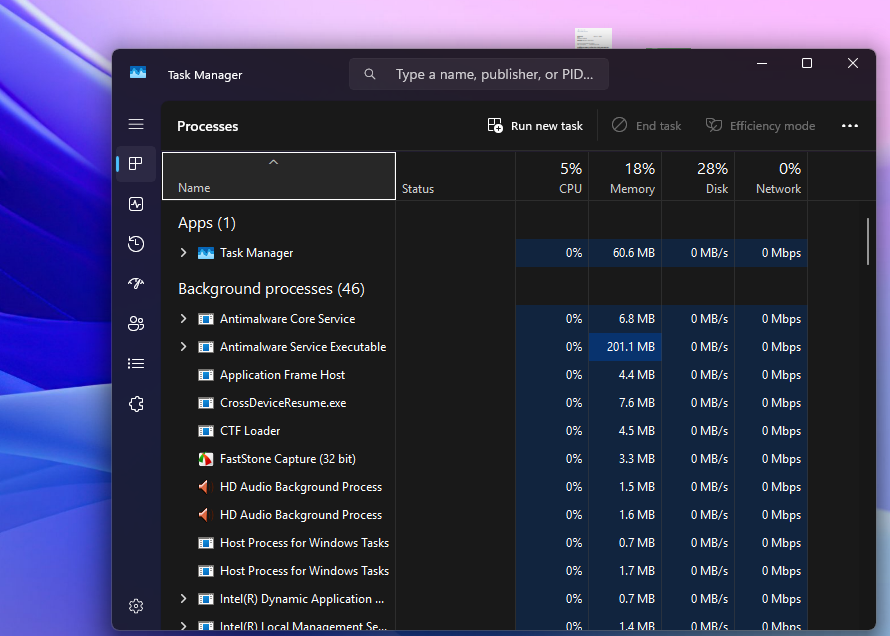Open the App history page icon
The height and width of the screenshot is (636, 890).
tap(136, 244)
